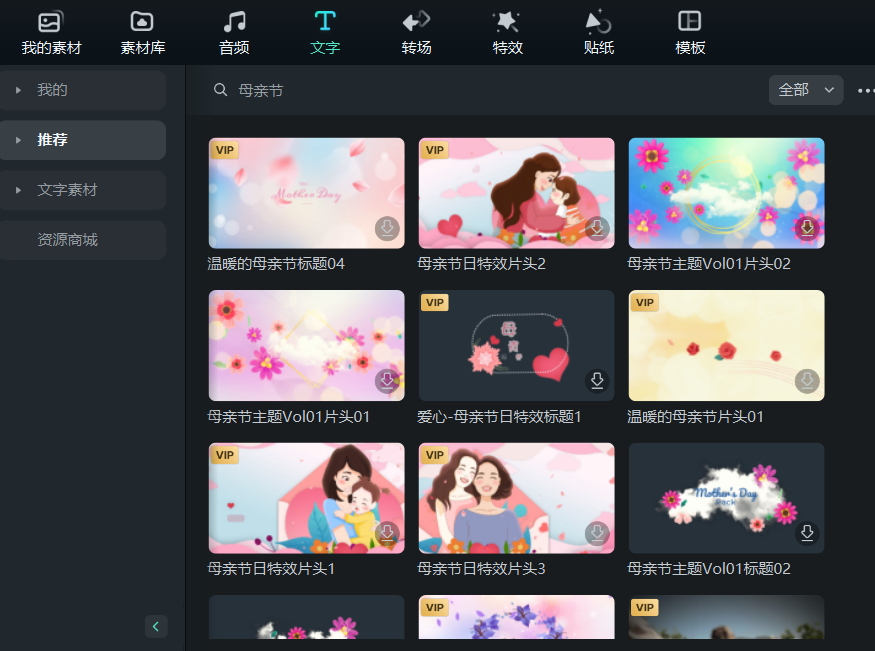Open the 我的素材 media panel
This screenshot has height=651, width=875.
tap(51, 32)
